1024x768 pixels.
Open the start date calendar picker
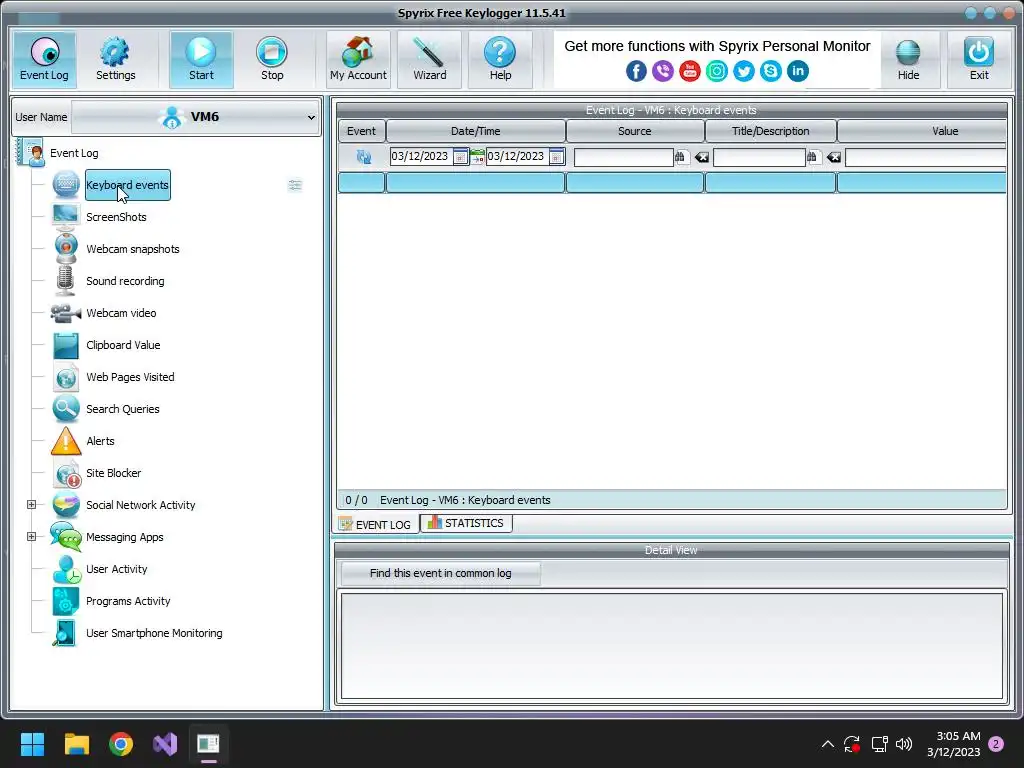pos(460,157)
